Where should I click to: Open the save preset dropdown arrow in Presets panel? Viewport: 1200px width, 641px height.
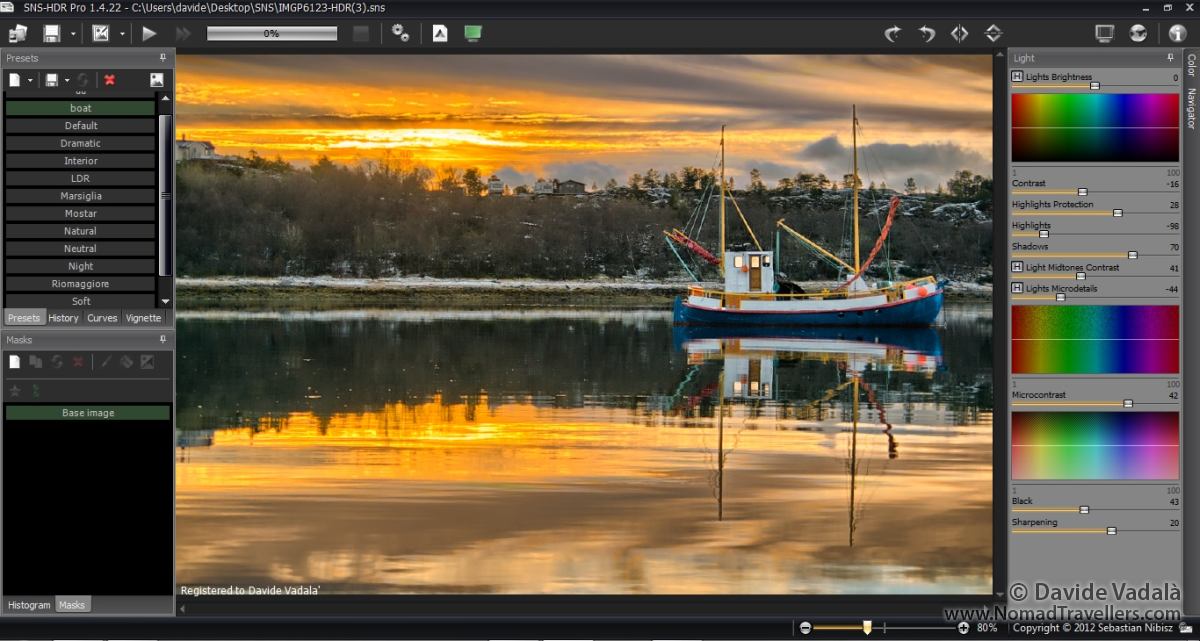(x=67, y=80)
